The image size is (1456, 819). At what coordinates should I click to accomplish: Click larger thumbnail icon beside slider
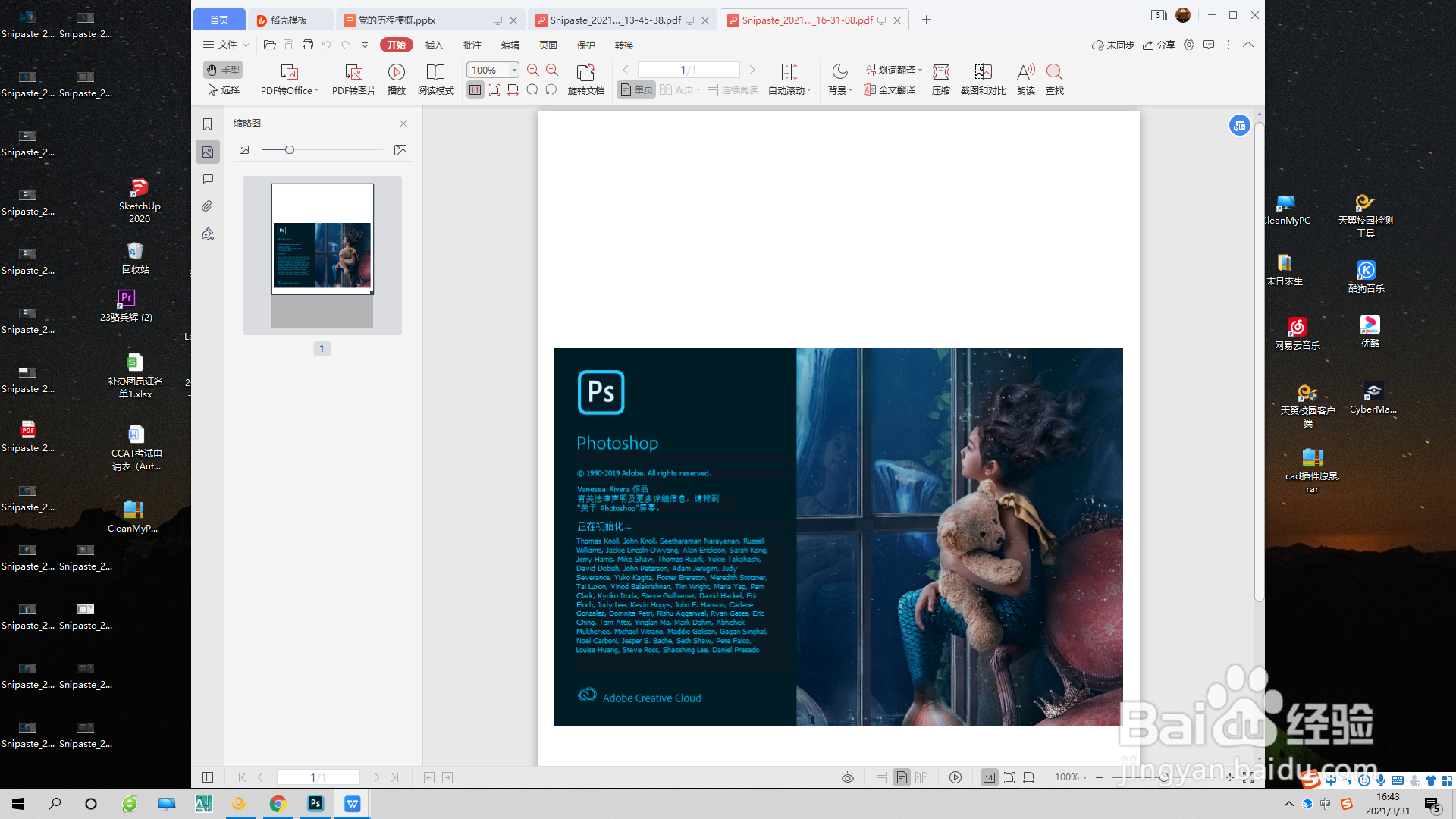pyautogui.click(x=400, y=150)
